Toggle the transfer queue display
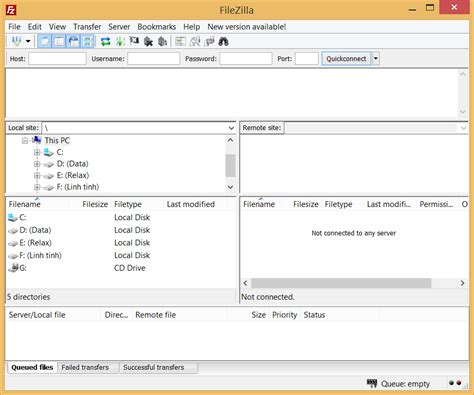474x395 pixels. pos(88,41)
